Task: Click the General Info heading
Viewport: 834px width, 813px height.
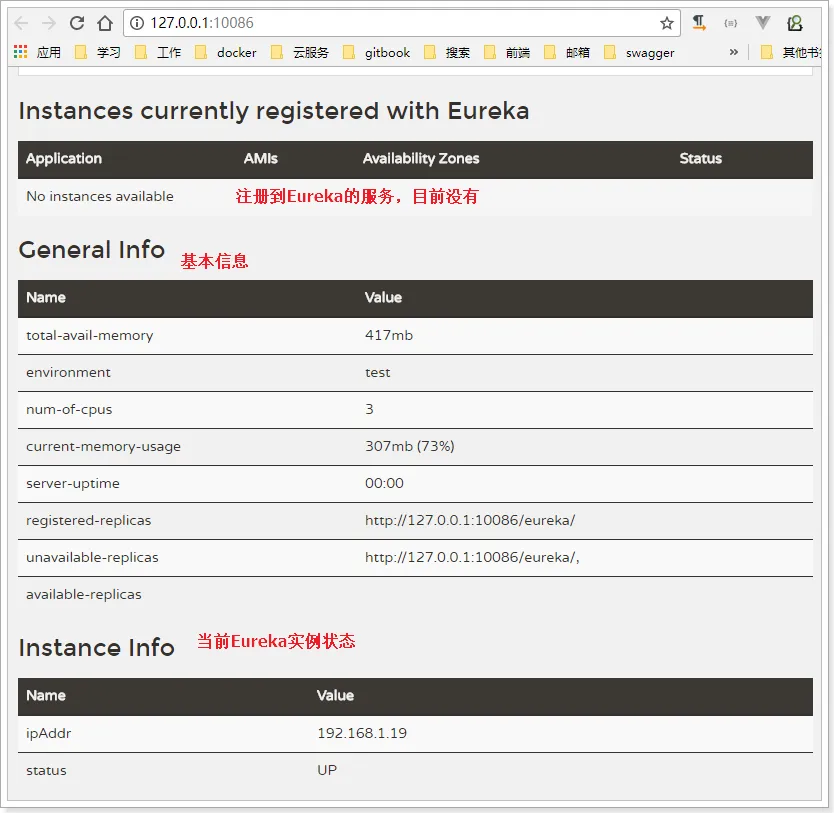Action: tap(92, 250)
